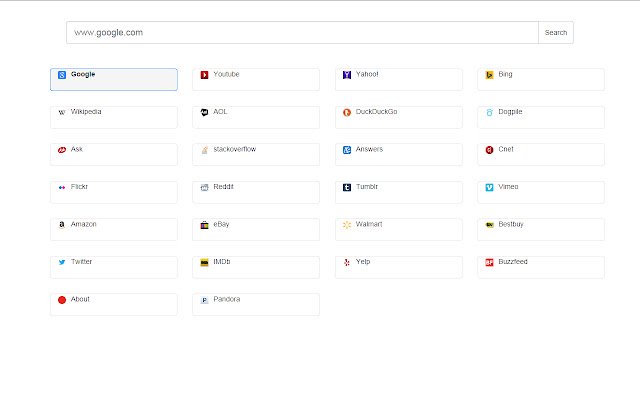Image resolution: width=640 pixels, height=400 pixels.
Task: Pick the Yelp label text
Action: tap(363, 262)
